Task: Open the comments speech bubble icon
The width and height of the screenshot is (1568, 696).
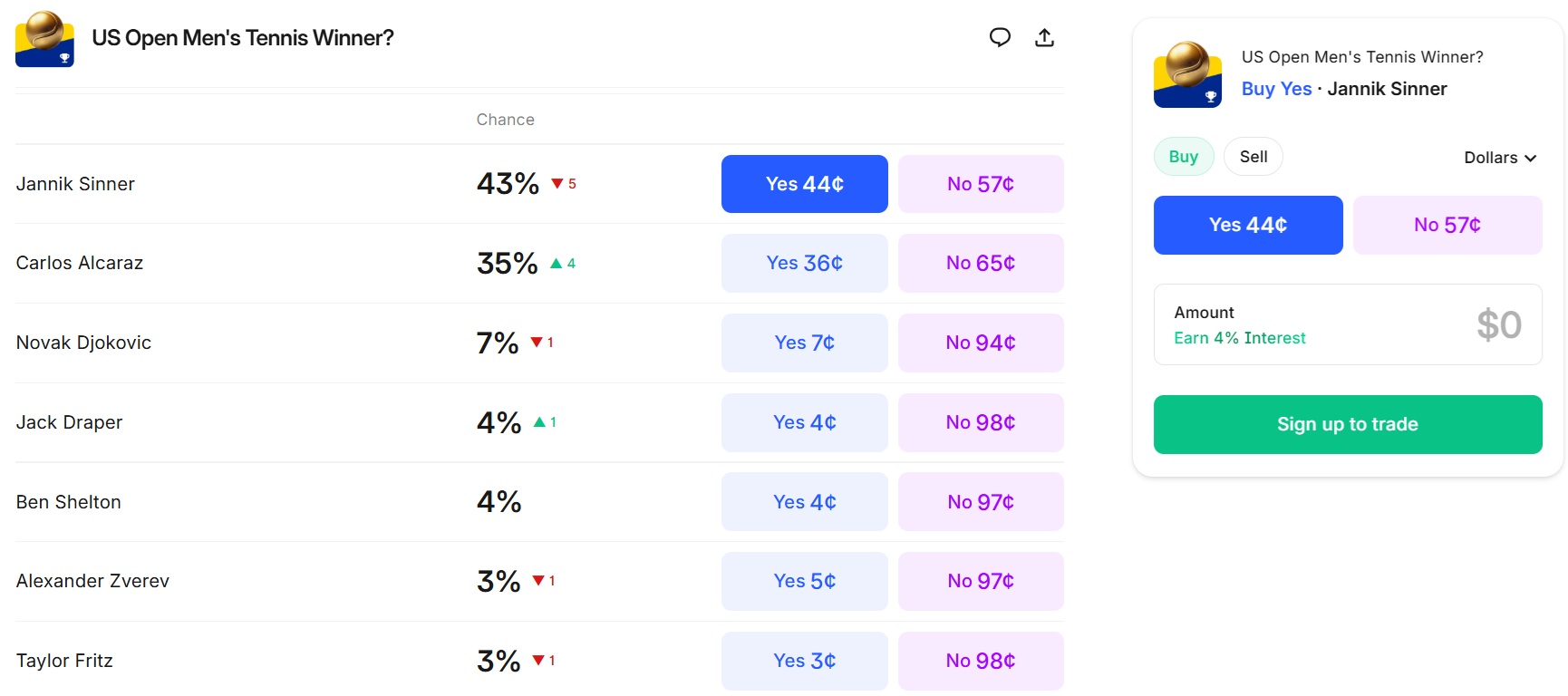Action: pyautogui.click(x=1000, y=37)
